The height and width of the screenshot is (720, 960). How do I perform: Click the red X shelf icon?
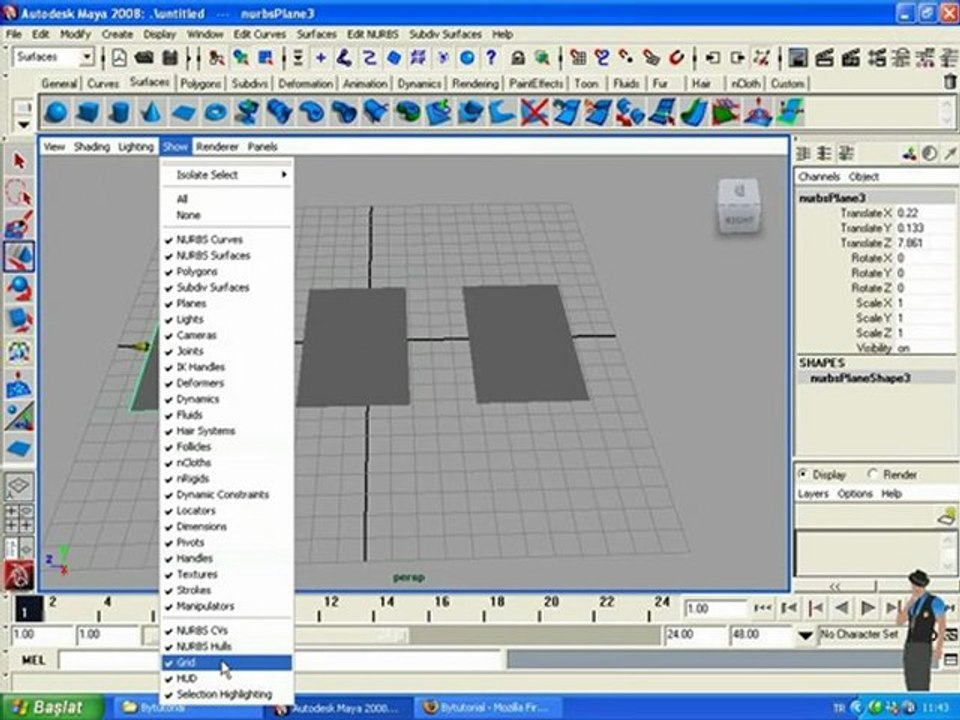pyautogui.click(x=534, y=113)
